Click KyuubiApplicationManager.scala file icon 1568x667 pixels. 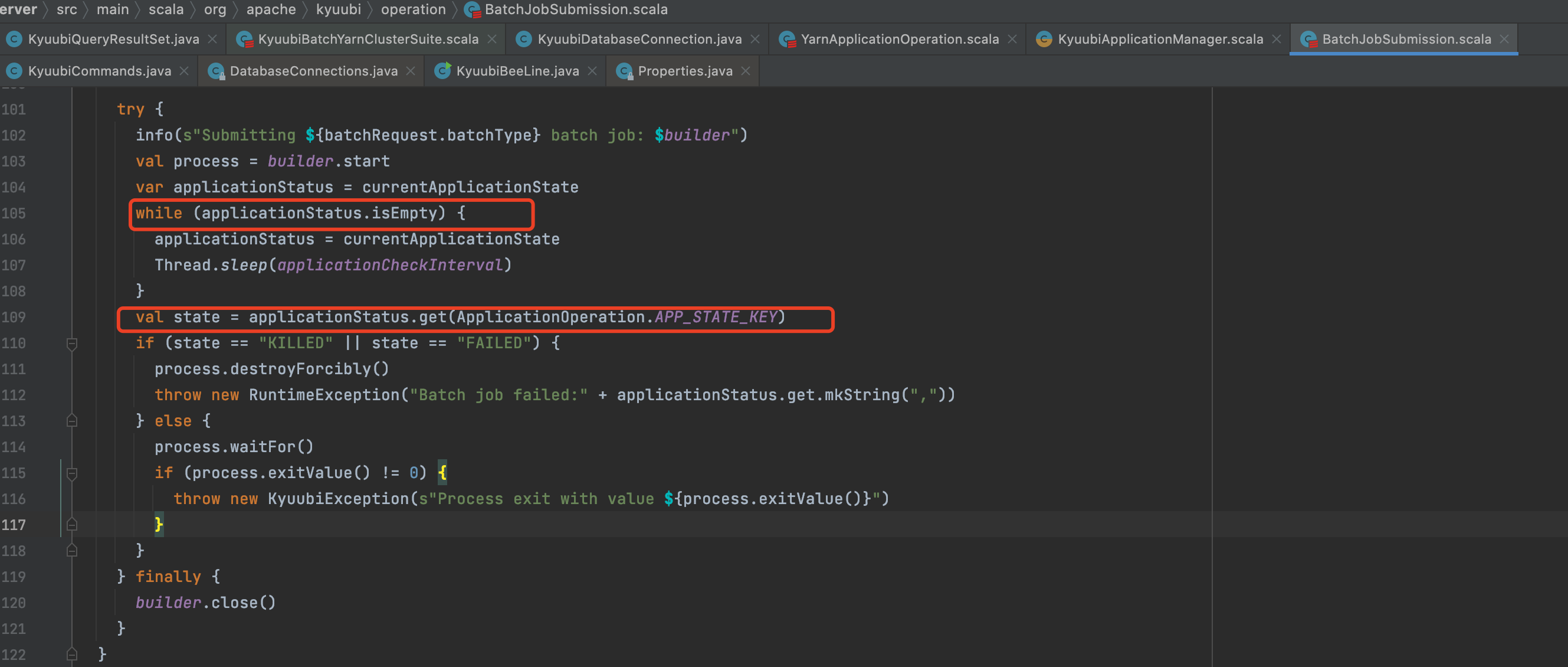tap(1044, 39)
